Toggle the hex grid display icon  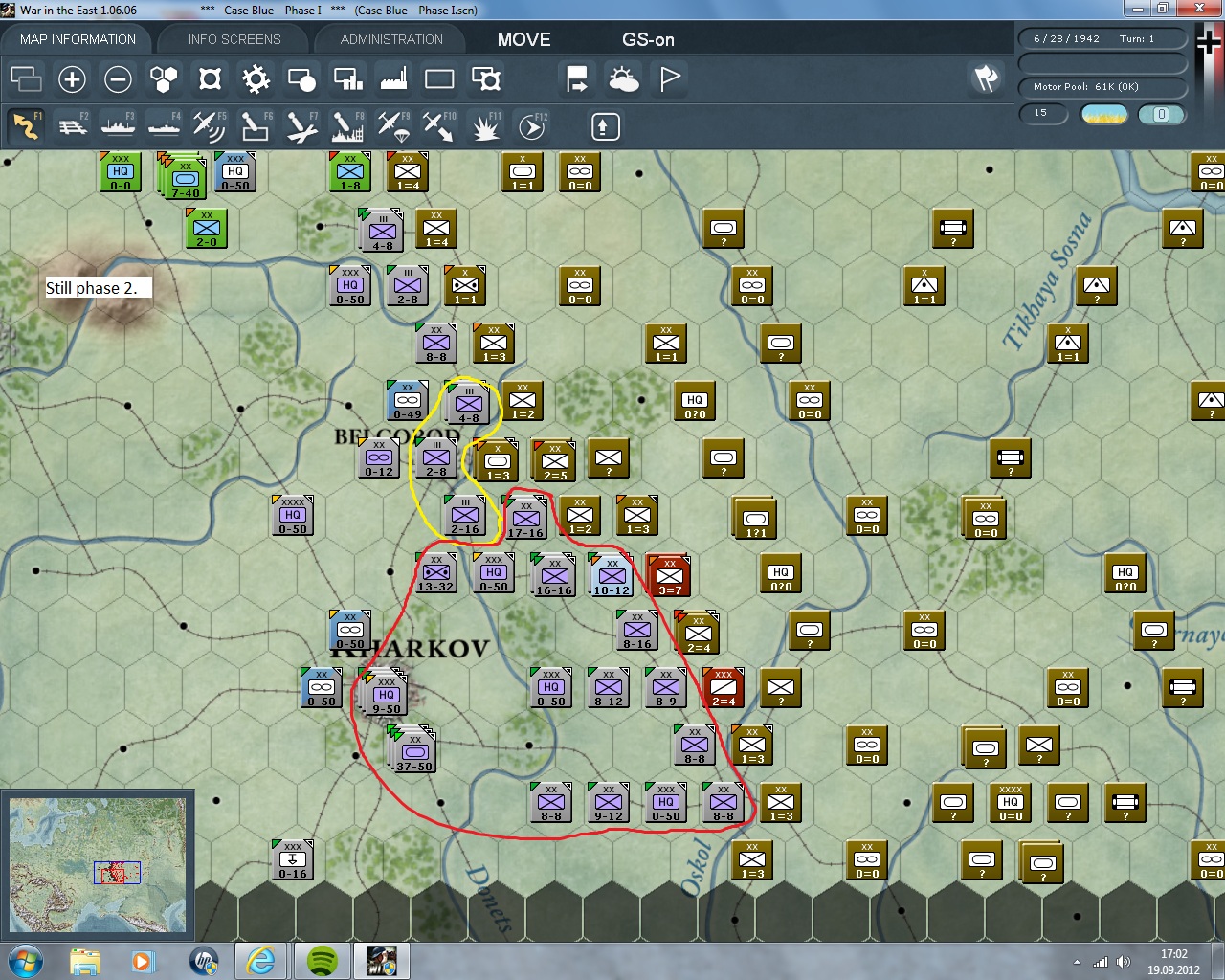pyautogui.click(x=164, y=78)
